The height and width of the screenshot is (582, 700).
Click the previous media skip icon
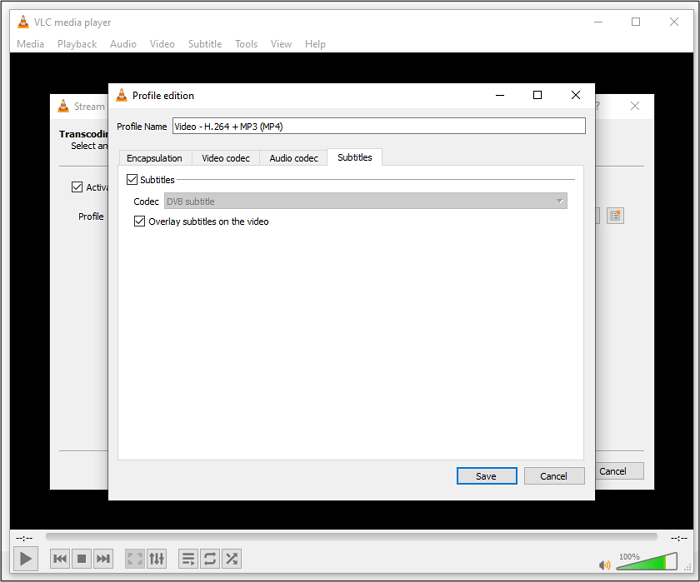coord(60,559)
